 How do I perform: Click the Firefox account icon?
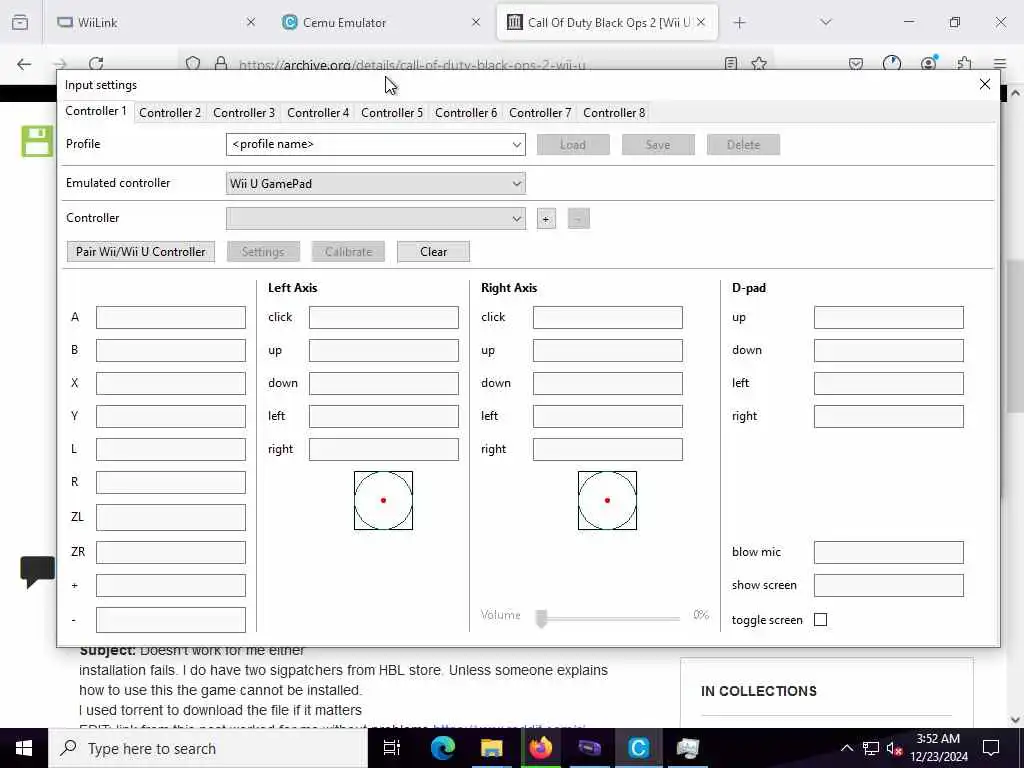[928, 64]
